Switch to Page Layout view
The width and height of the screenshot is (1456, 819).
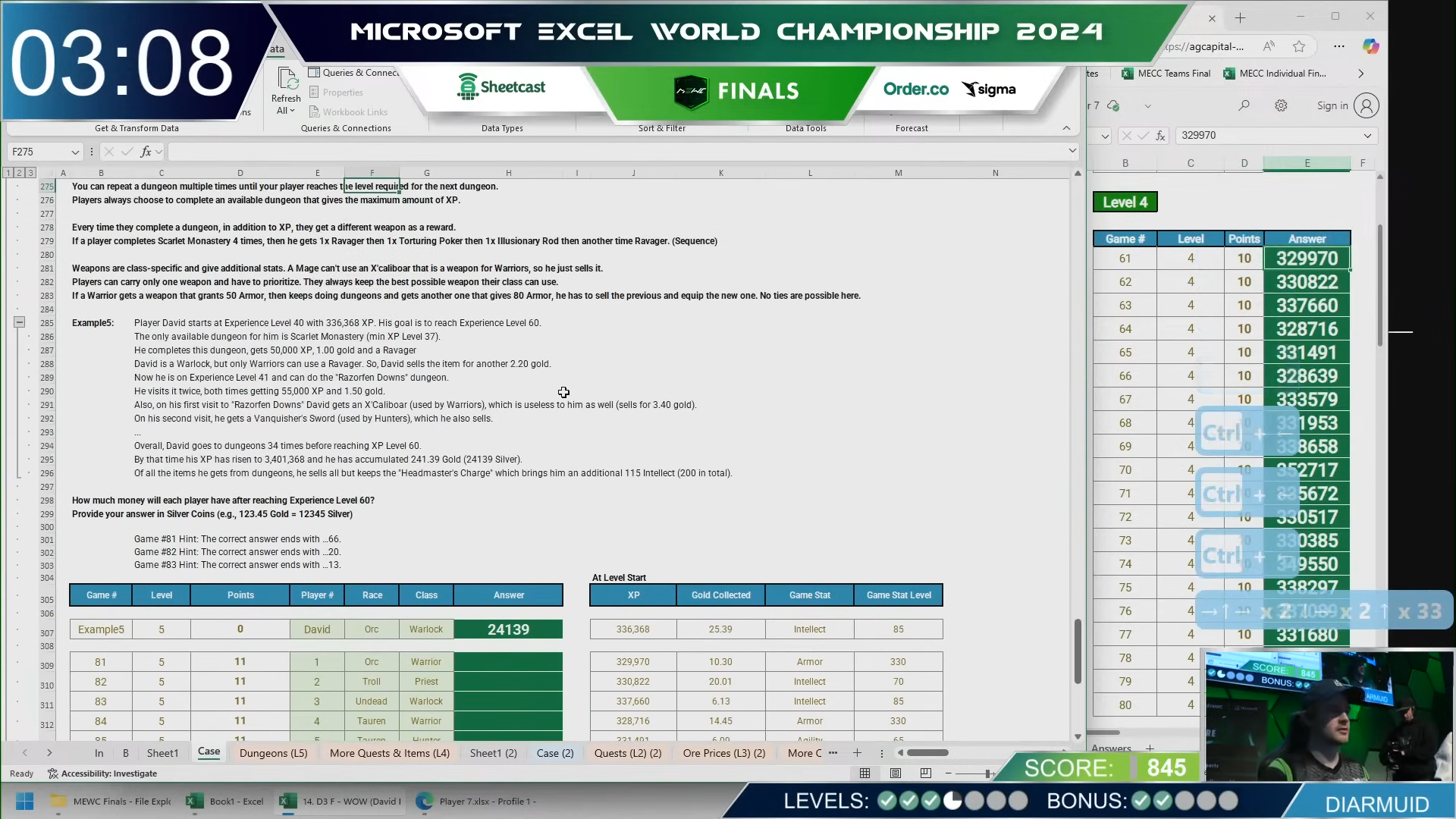[896, 773]
